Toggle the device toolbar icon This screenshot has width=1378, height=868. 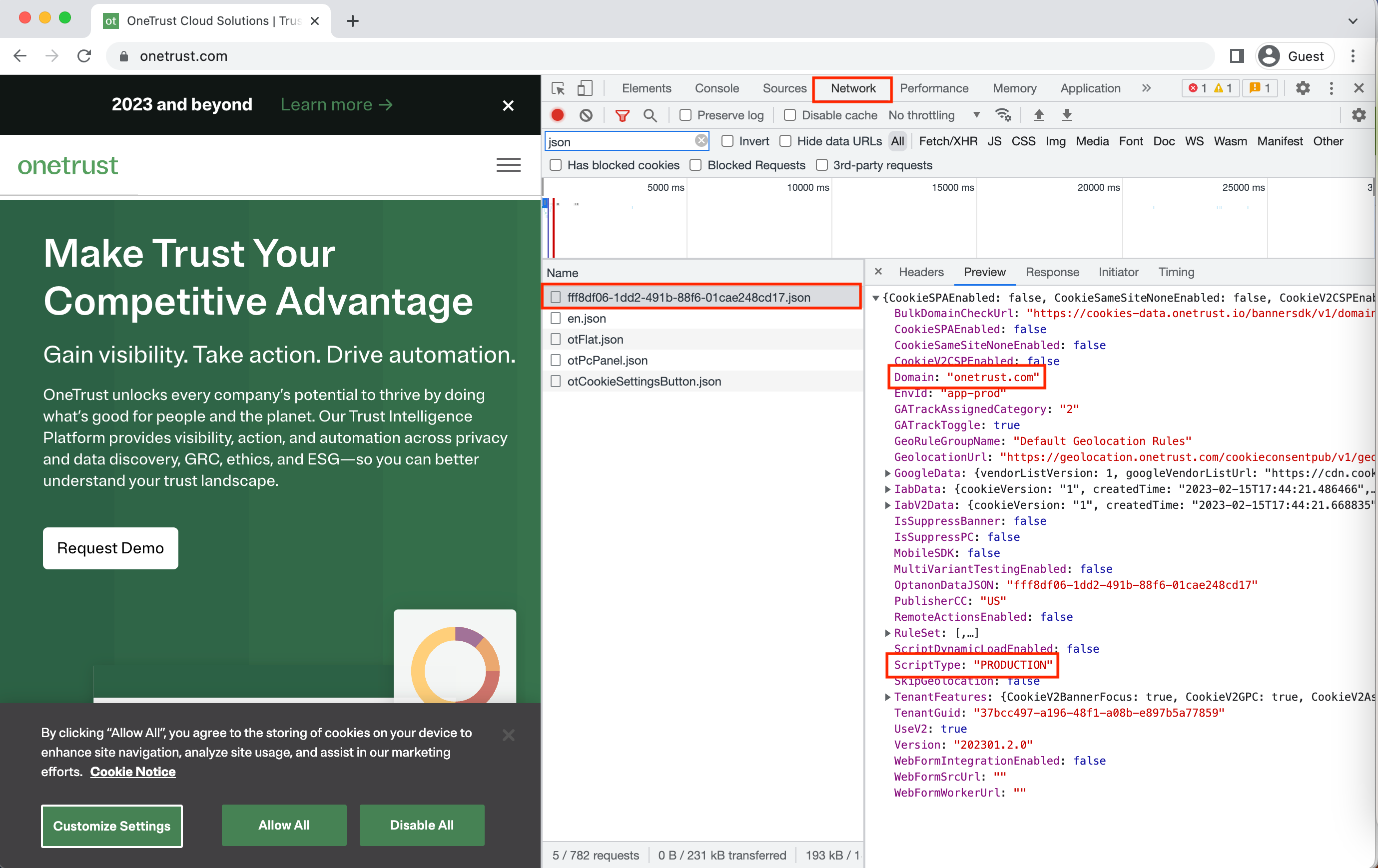point(584,88)
